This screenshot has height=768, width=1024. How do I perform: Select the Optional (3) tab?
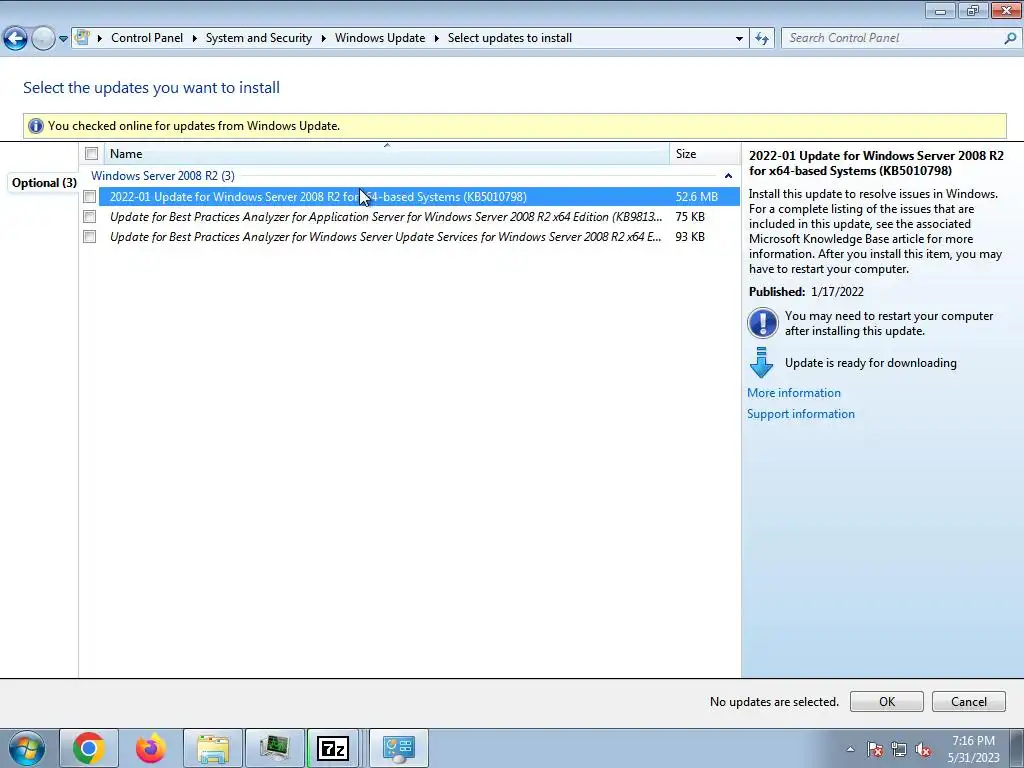click(44, 183)
